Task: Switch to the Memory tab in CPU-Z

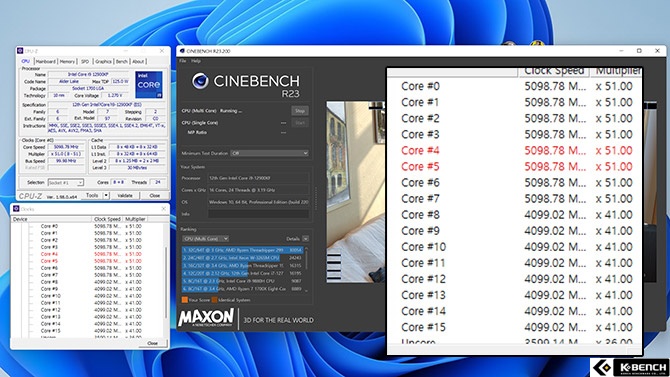Action: [67, 62]
